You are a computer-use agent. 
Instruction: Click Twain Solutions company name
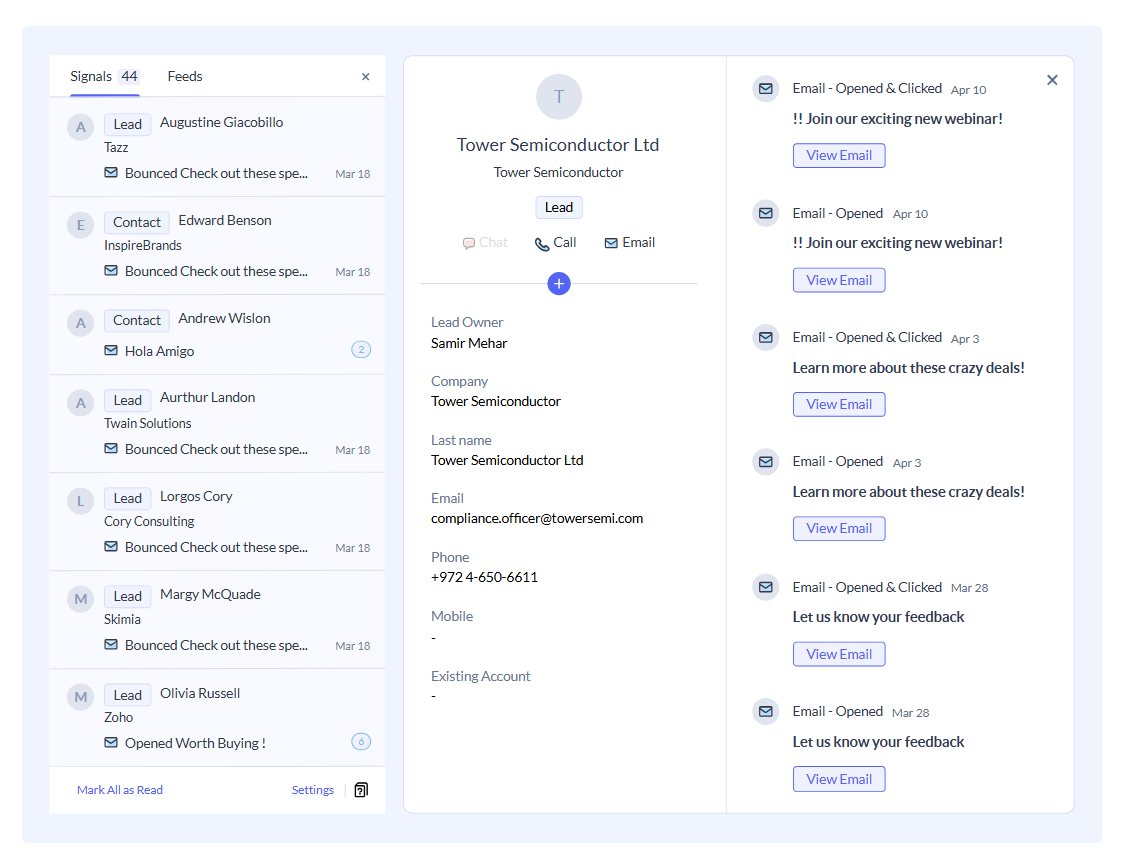pos(147,424)
